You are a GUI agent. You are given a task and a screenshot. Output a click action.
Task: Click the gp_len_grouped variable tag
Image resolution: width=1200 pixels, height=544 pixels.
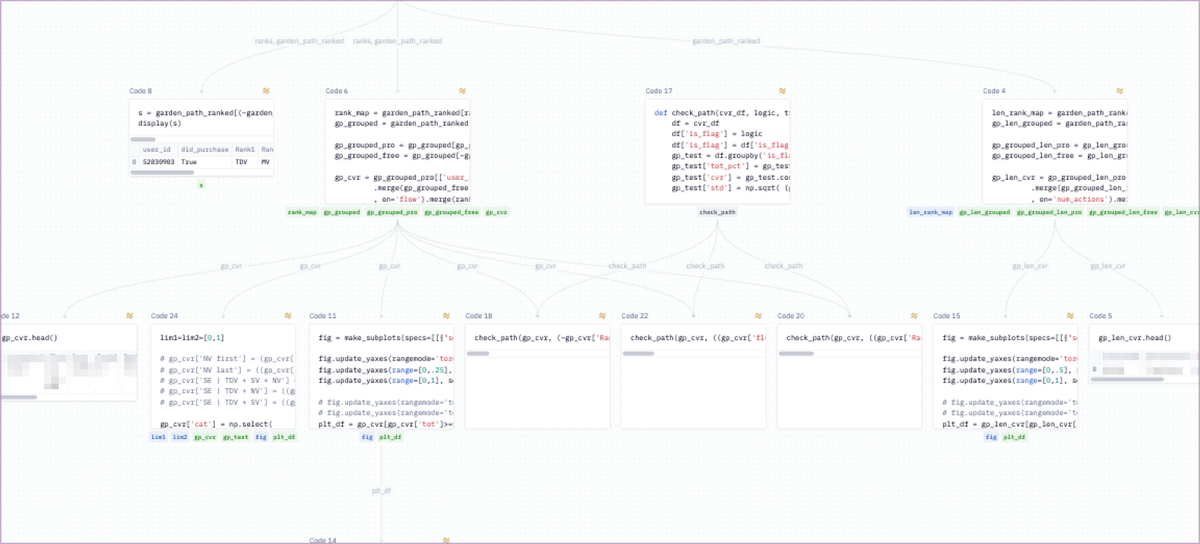(x=985, y=212)
